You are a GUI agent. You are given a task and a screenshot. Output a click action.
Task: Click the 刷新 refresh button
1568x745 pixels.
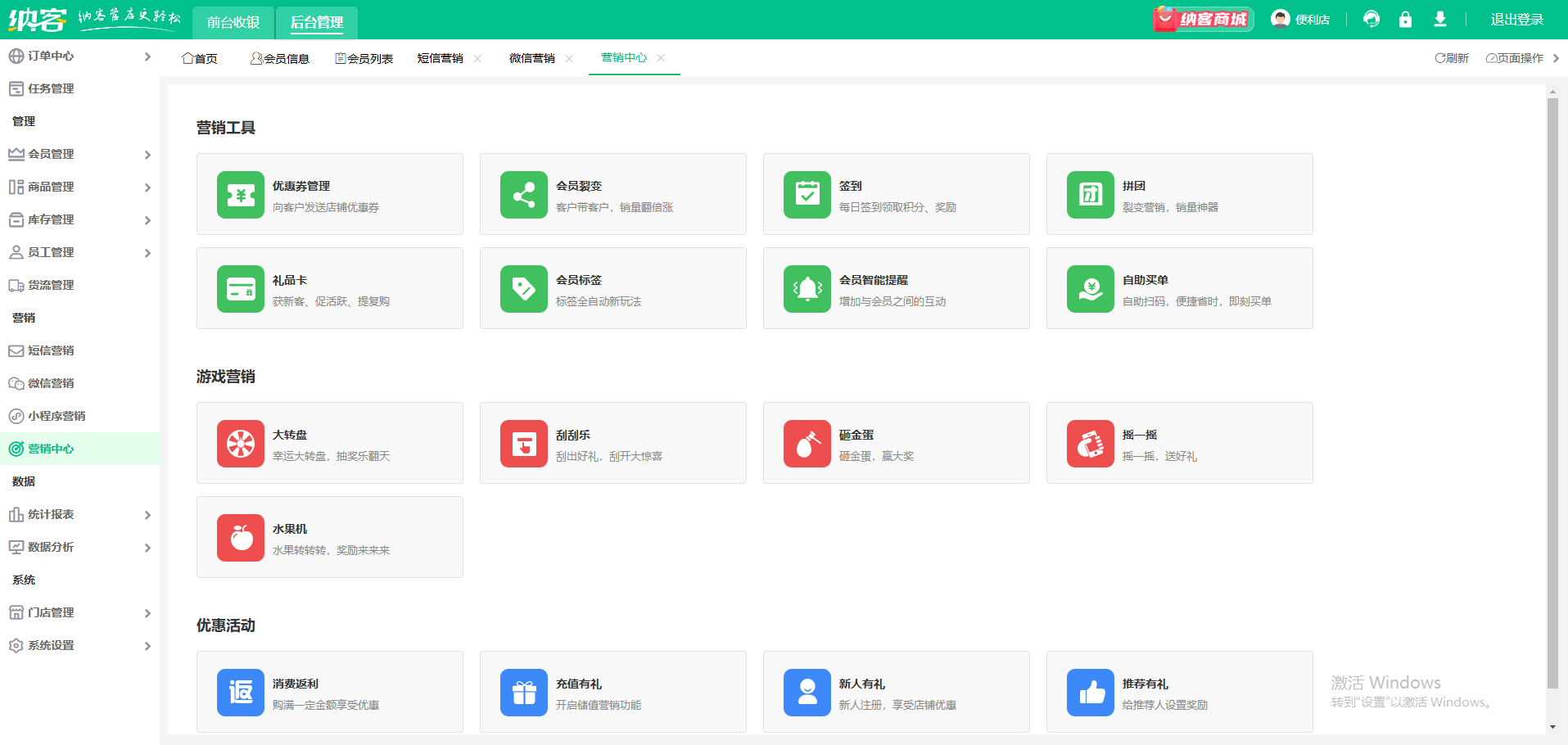pyautogui.click(x=1452, y=58)
